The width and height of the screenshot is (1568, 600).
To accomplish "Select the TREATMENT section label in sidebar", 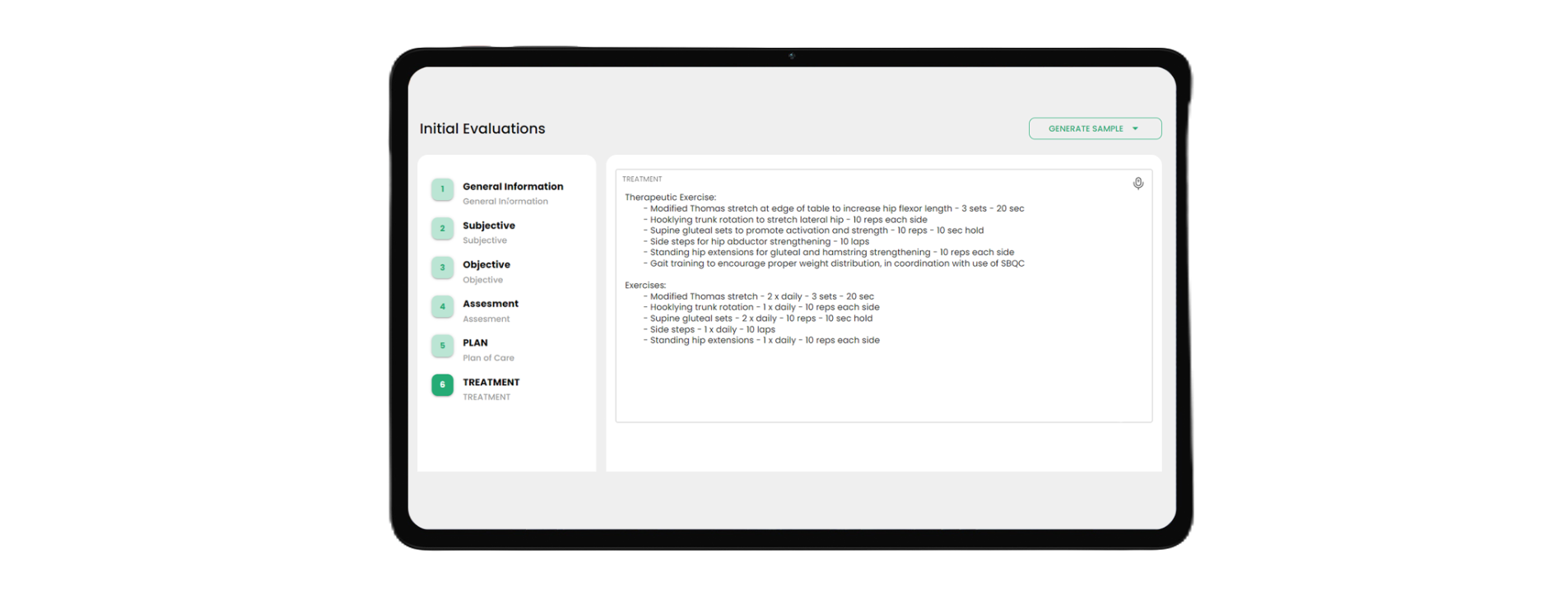I will [491, 383].
